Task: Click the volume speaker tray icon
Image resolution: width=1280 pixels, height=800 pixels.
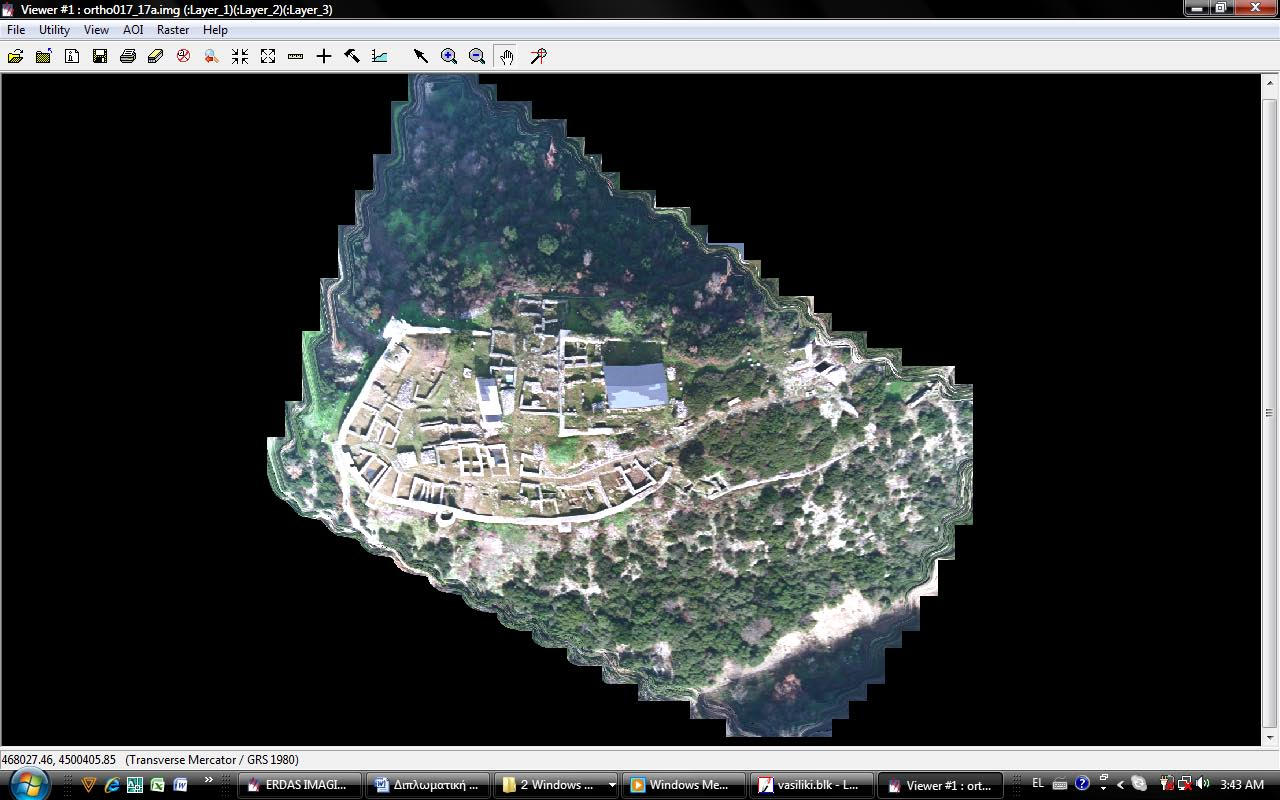Action: coord(1202,784)
